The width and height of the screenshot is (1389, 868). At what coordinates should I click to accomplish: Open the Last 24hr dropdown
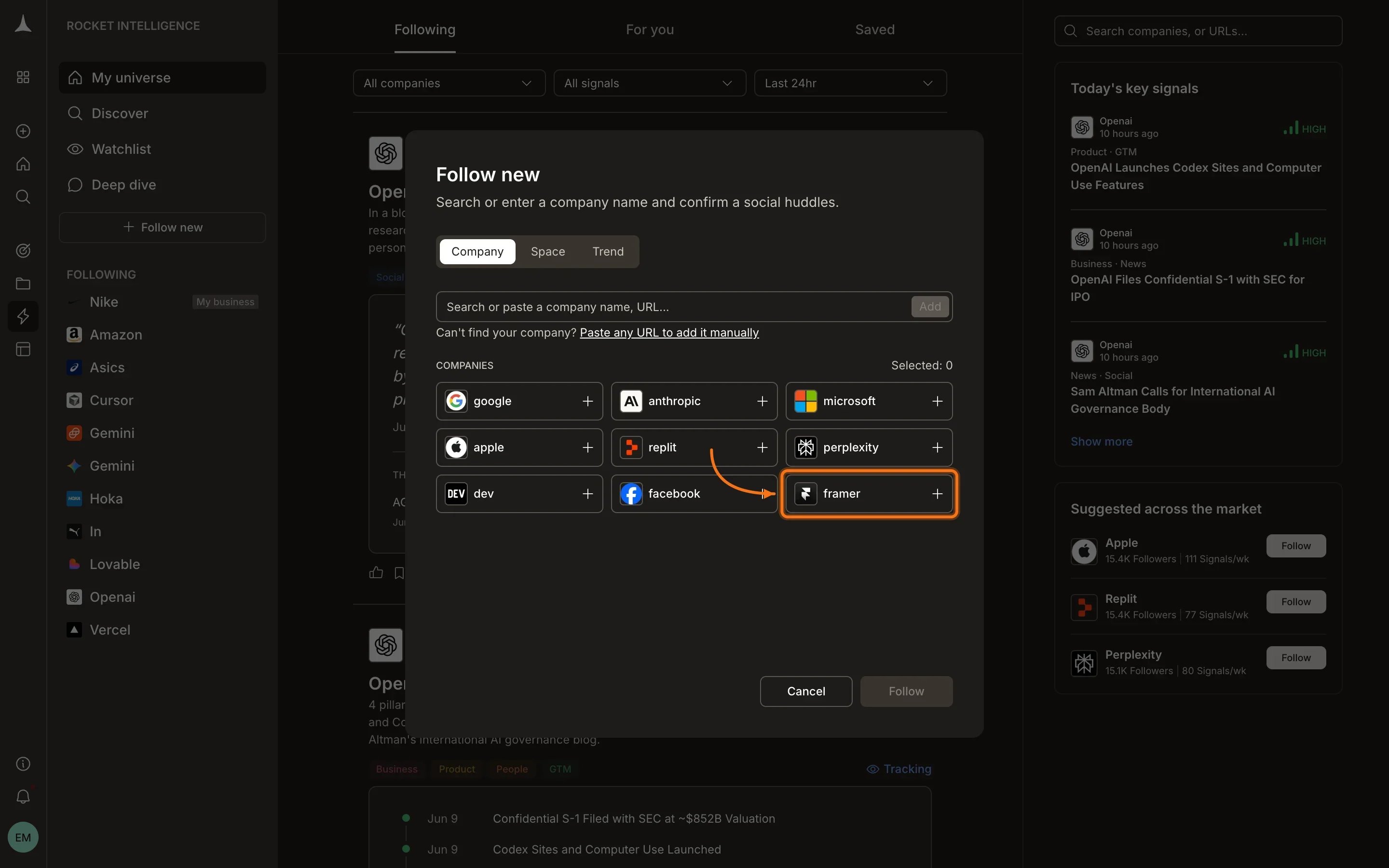click(850, 83)
